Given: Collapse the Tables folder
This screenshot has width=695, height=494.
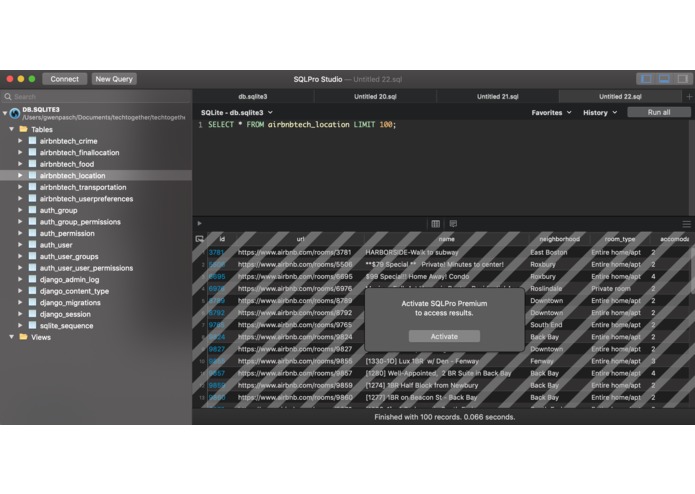Looking at the screenshot, I should click(12, 129).
